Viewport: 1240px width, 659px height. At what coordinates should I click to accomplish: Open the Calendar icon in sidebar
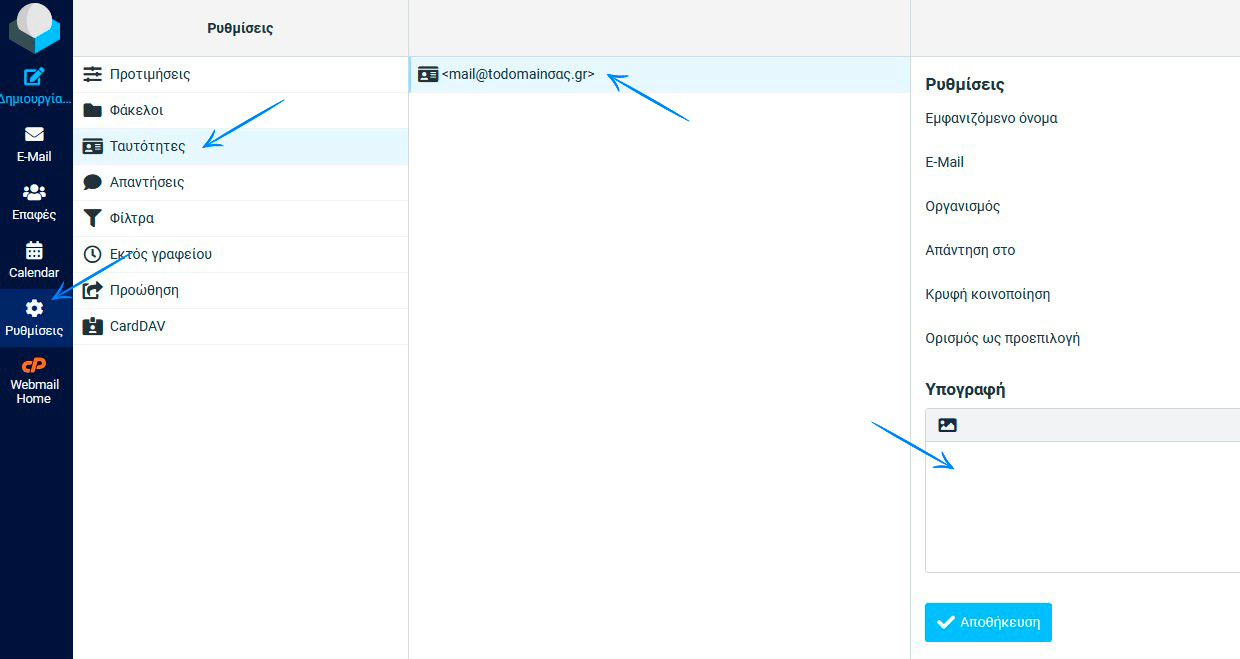click(34, 251)
